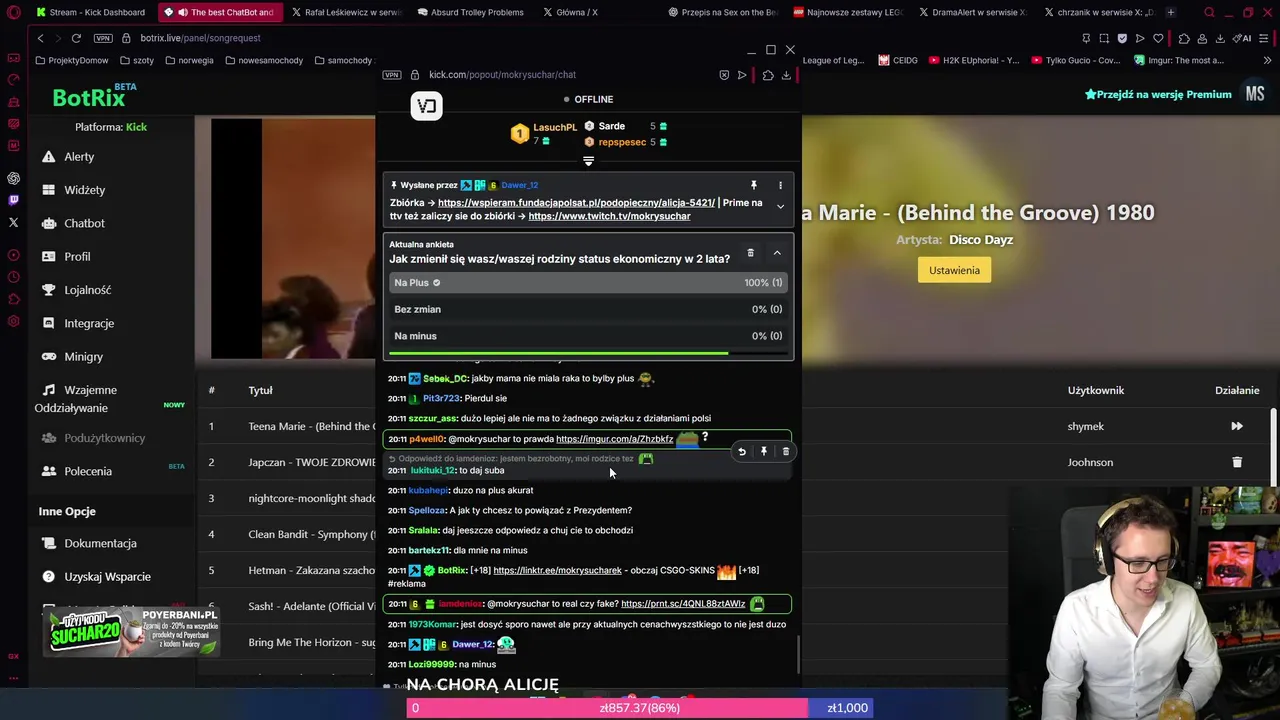Delete the hovered chat message
The height and width of the screenshot is (720, 1280).
pyautogui.click(x=786, y=452)
